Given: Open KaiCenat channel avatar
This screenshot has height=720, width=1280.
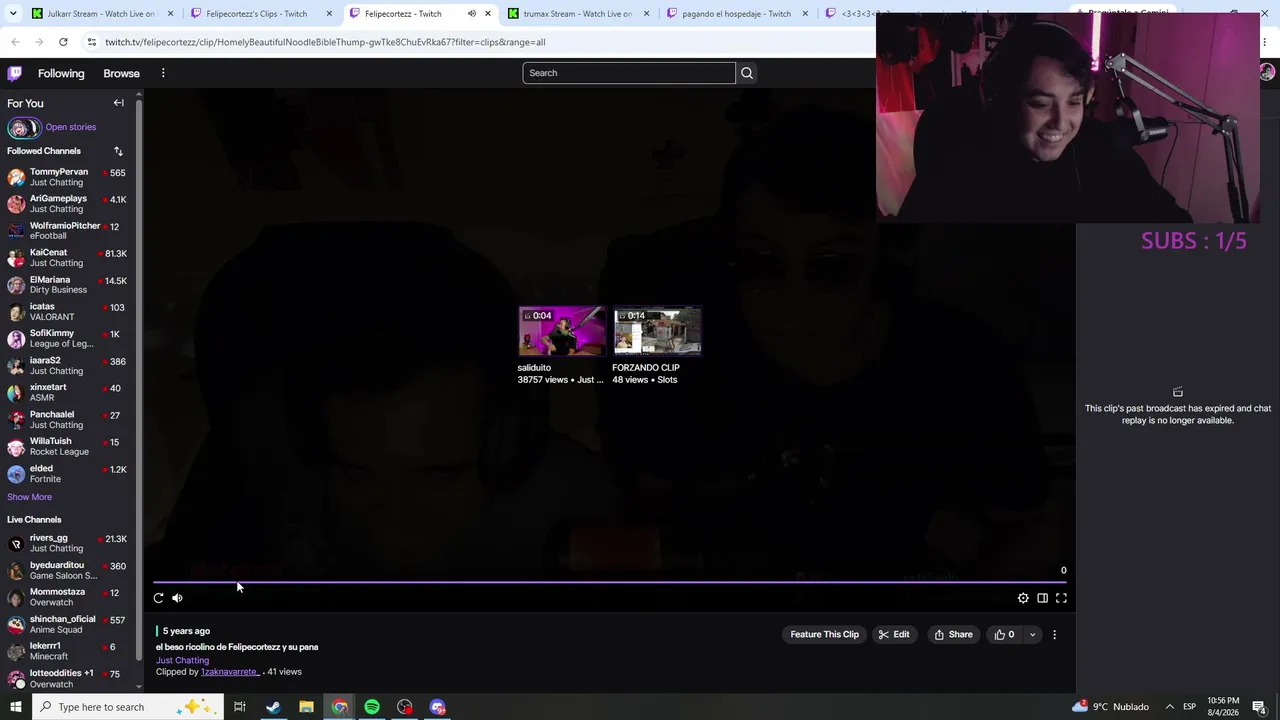Looking at the screenshot, I should (x=16, y=258).
